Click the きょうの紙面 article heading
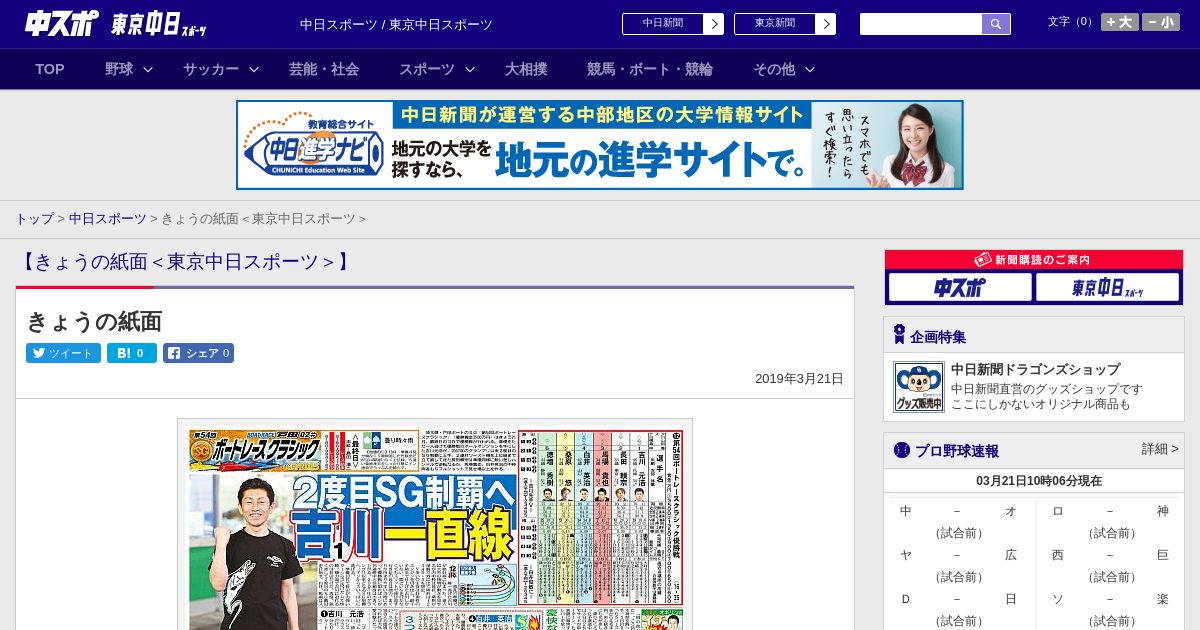Image resolution: width=1200 pixels, height=630 pixels. point(94,321)
